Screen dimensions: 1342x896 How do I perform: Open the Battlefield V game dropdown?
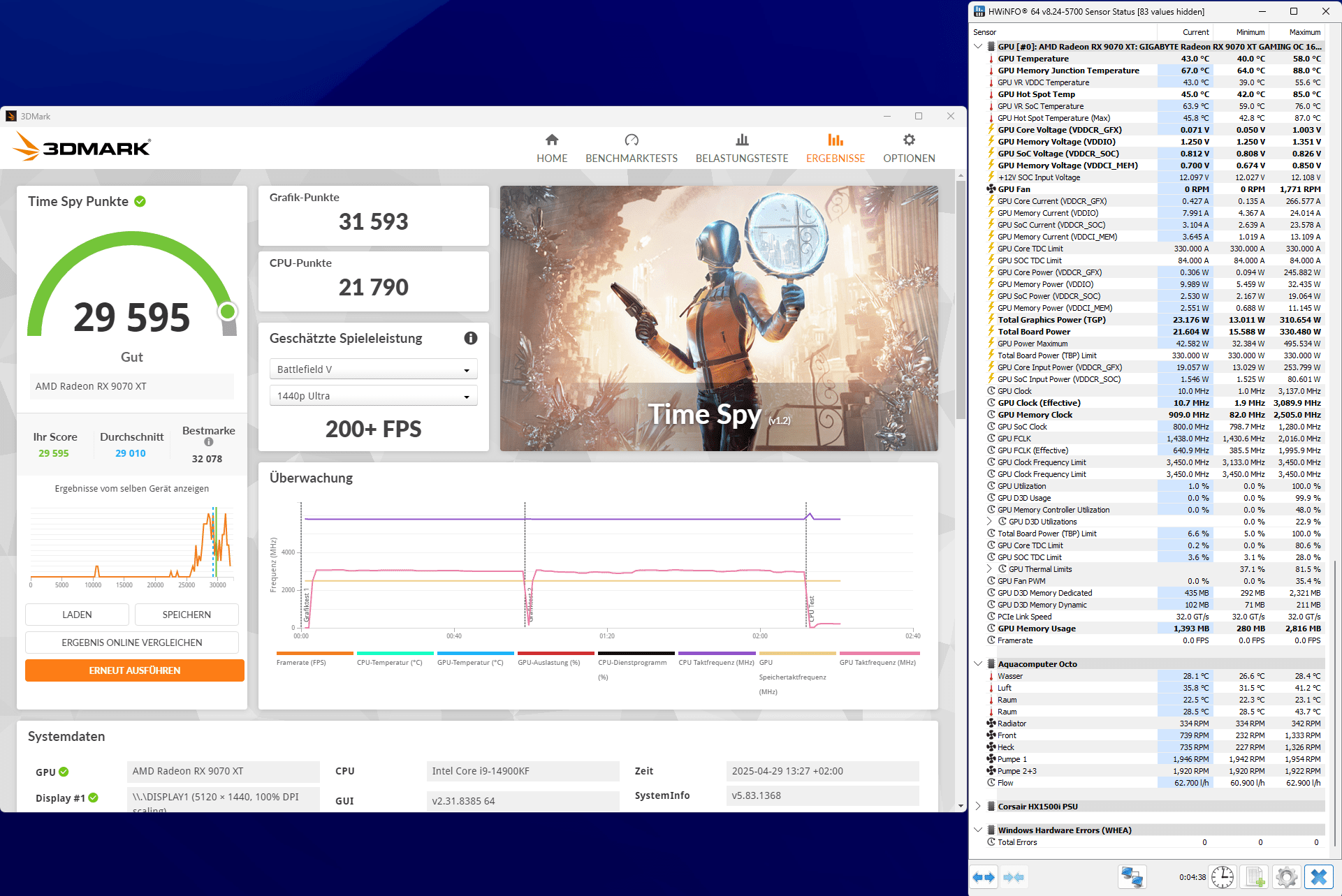click(373, 369)
